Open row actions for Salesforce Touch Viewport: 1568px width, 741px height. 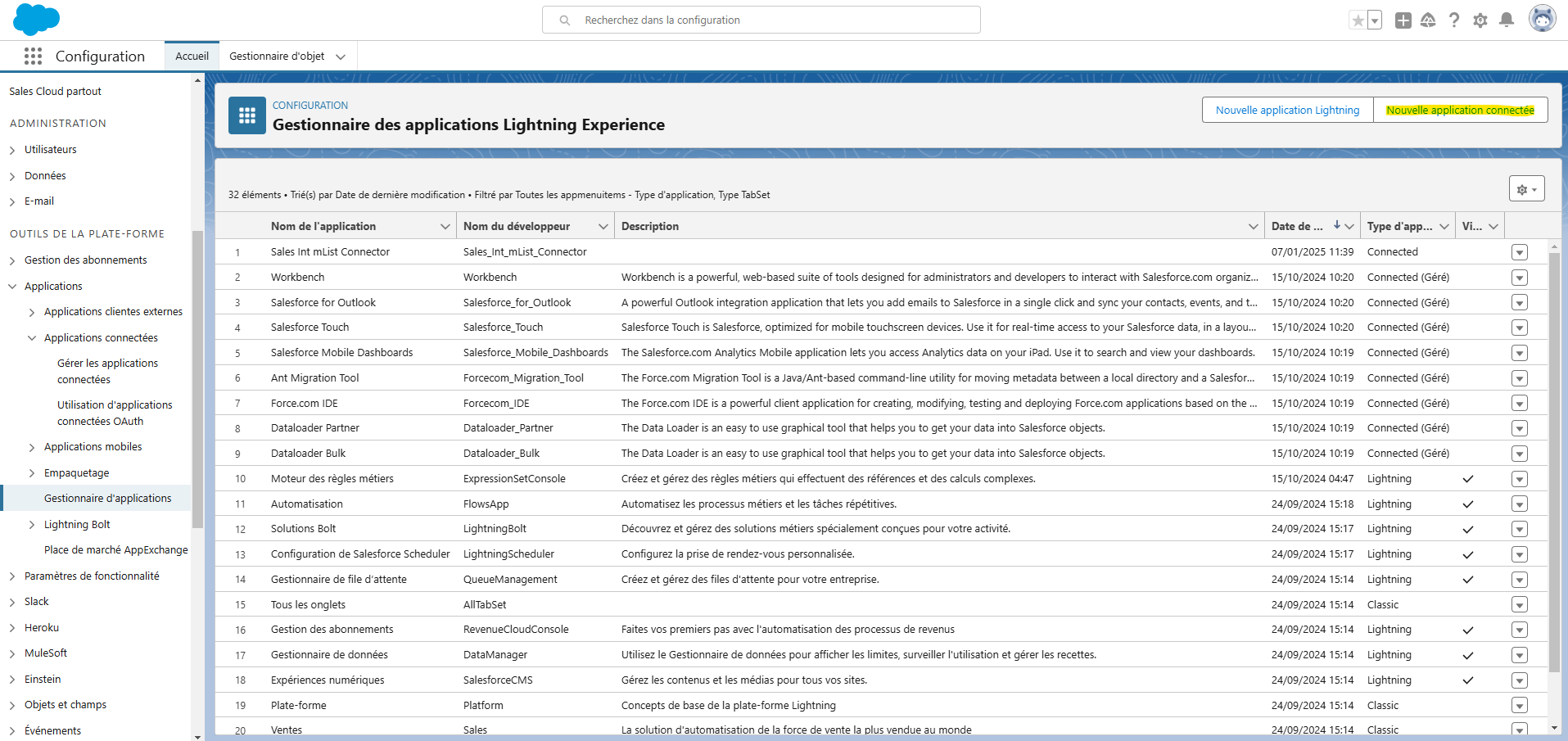(1520, 328)
